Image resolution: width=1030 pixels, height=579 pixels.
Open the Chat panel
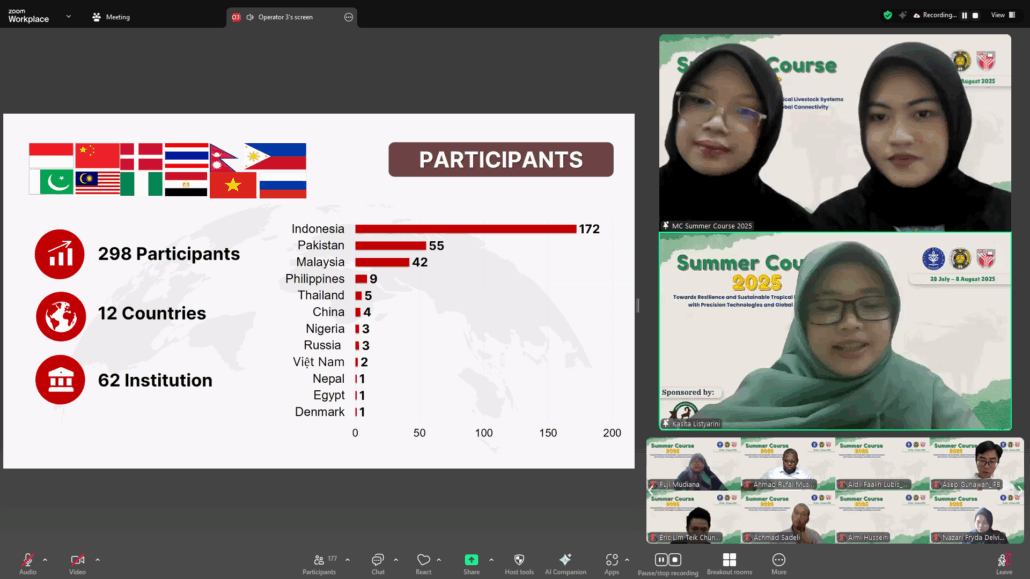[378, 561]
